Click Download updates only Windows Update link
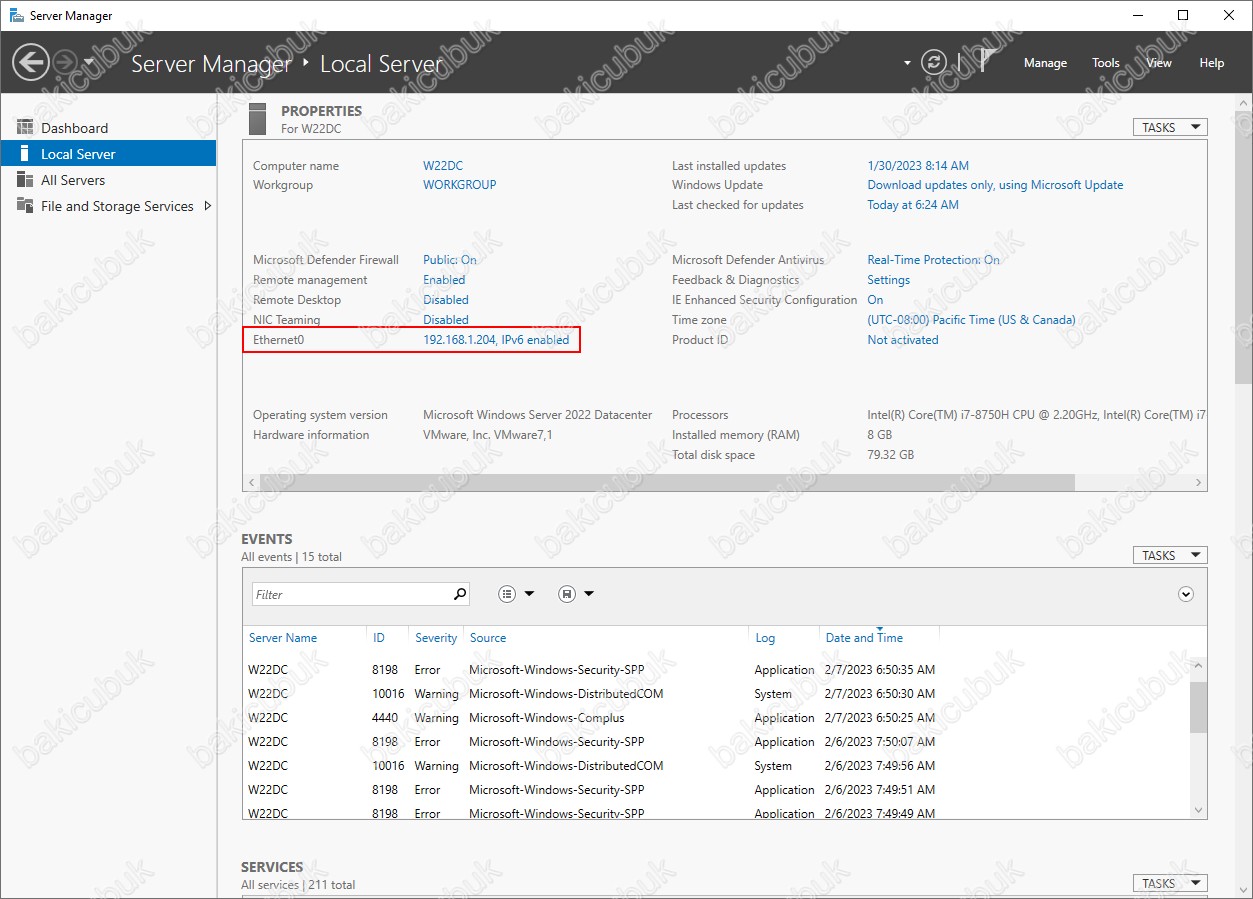Image resolution: width=1253 pixels, height=899 pixels. [995, 185]
